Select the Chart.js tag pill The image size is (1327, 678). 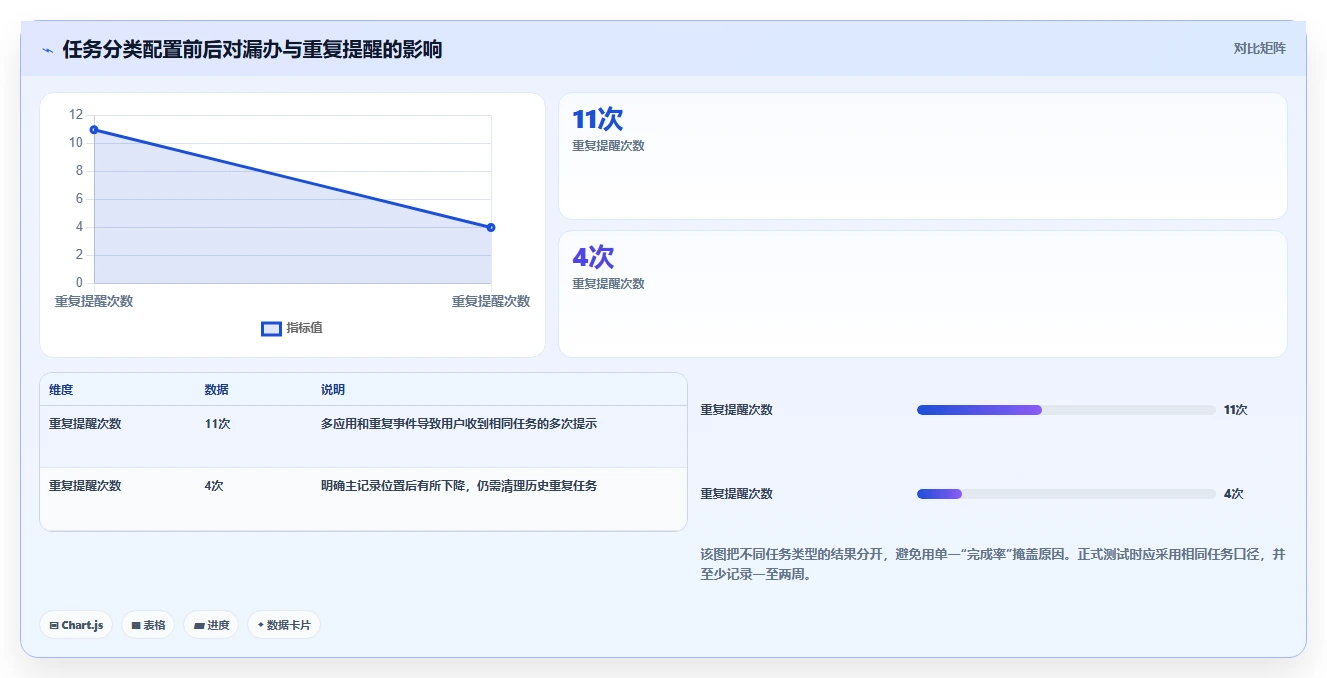[77, 625]
